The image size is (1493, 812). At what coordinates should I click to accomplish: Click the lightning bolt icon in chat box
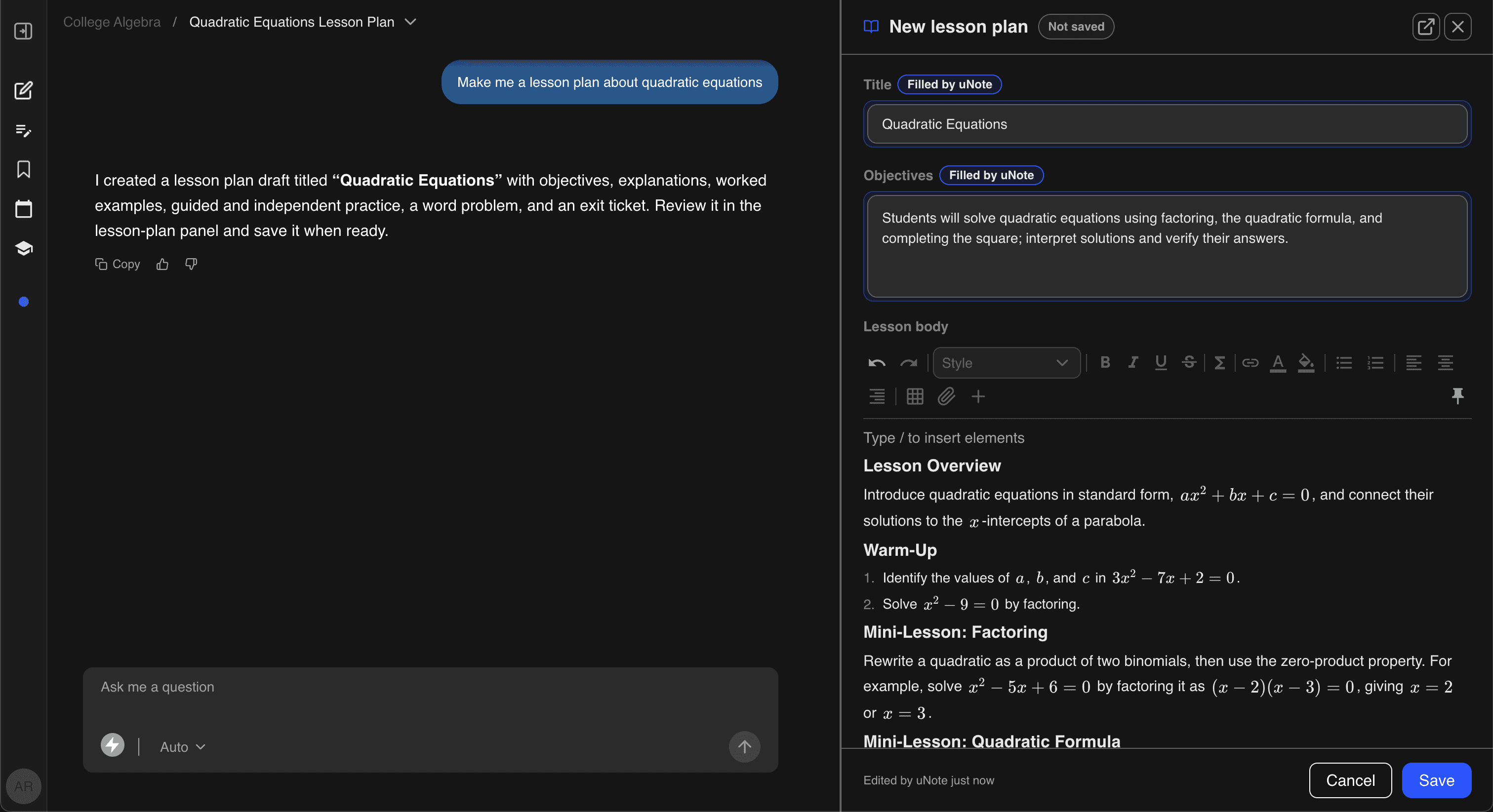(x=113, y=745)
